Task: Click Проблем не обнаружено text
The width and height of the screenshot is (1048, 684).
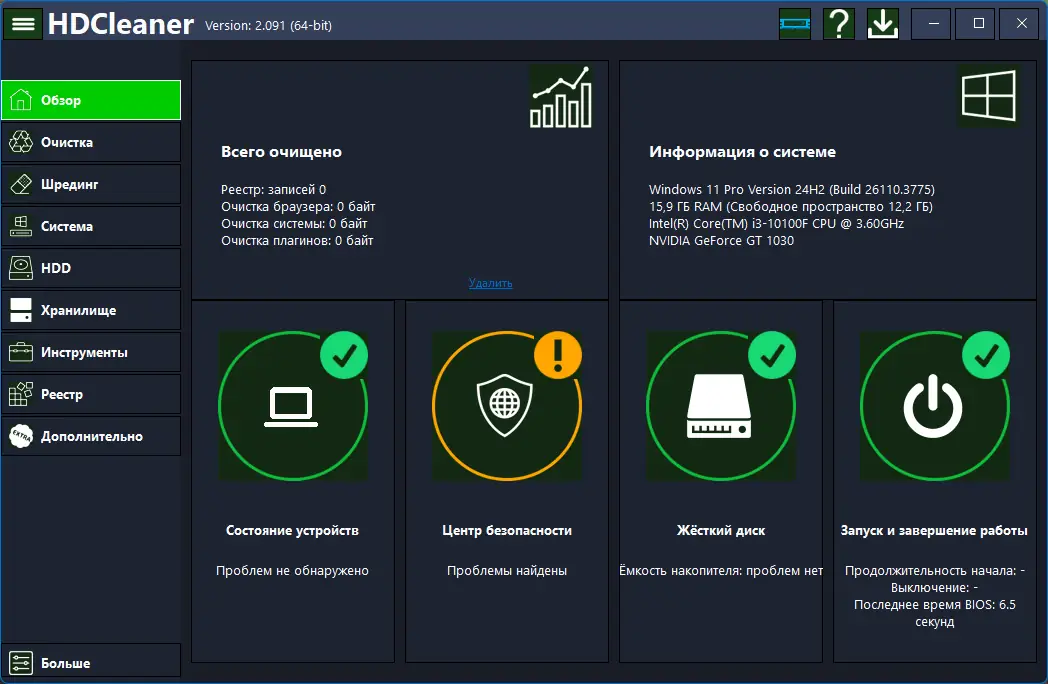Action: 292,570
